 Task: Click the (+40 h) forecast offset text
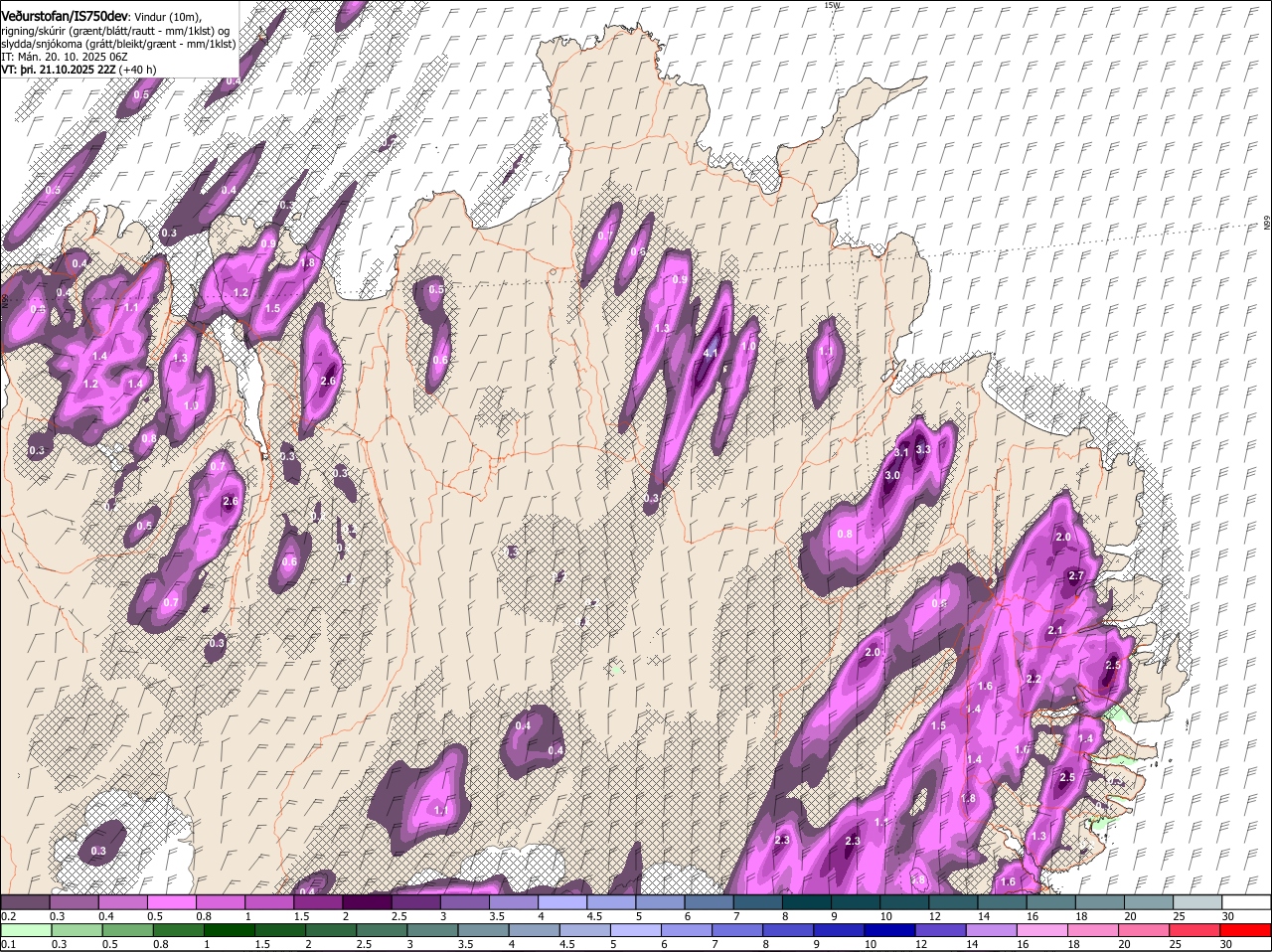(137, 70)
